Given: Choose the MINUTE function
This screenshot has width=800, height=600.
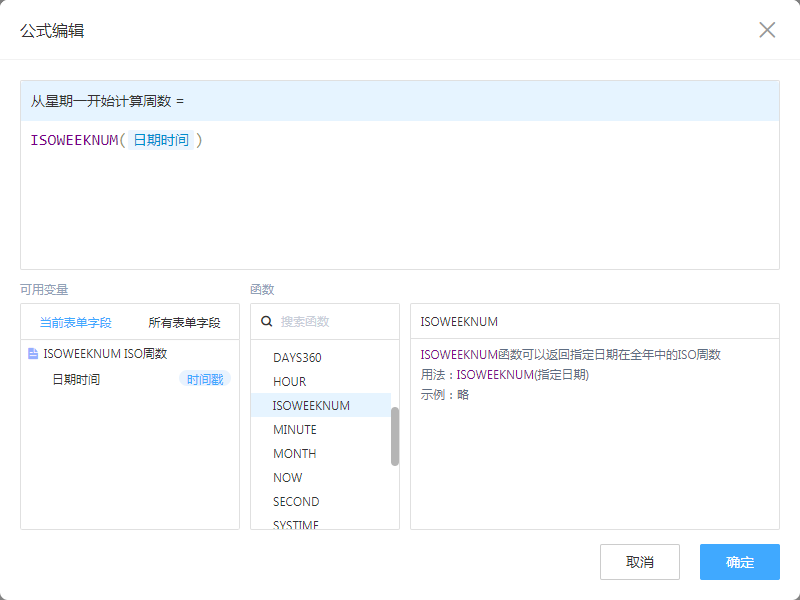Looking at the screenshot, I should coord(294,429).
